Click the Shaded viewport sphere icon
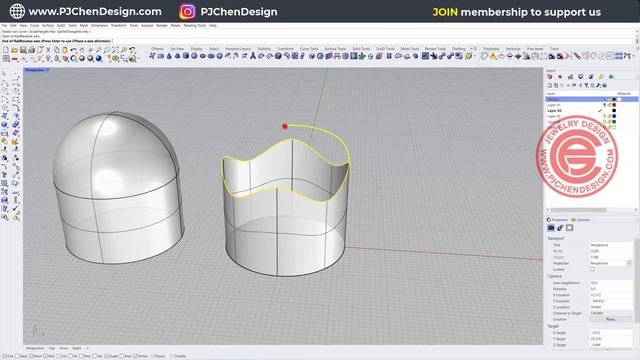This screenshot has width=640, height=360. (82, 58)
